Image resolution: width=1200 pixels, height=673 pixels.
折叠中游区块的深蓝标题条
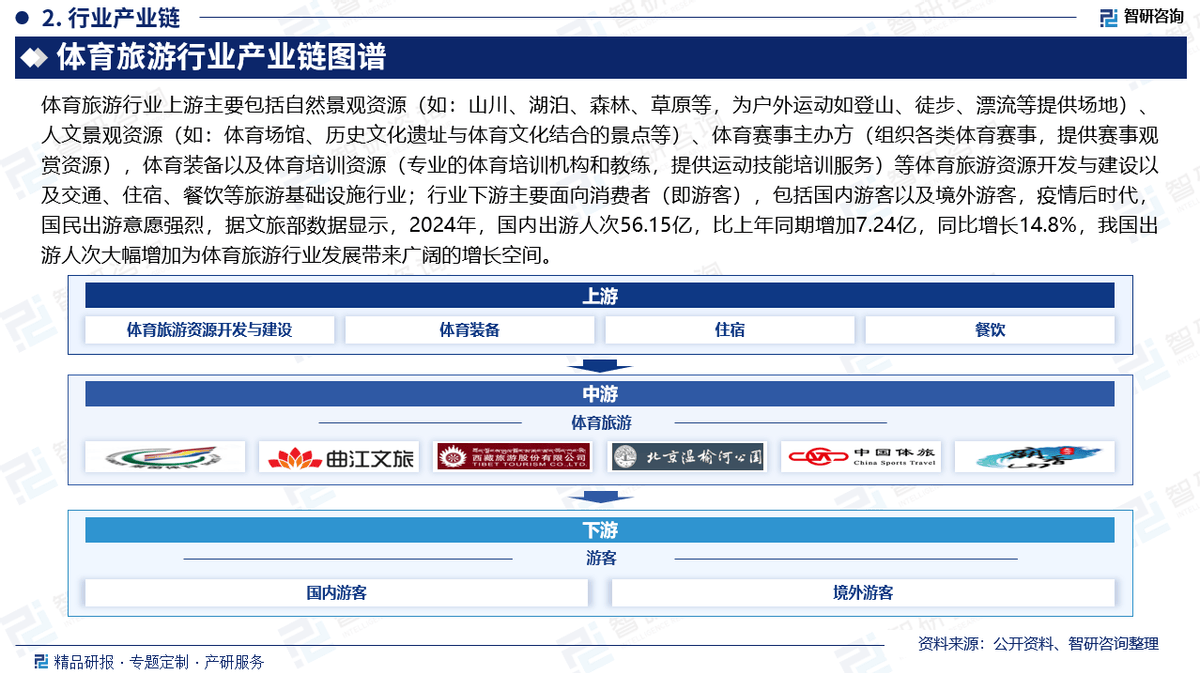(x=600, y=393)
